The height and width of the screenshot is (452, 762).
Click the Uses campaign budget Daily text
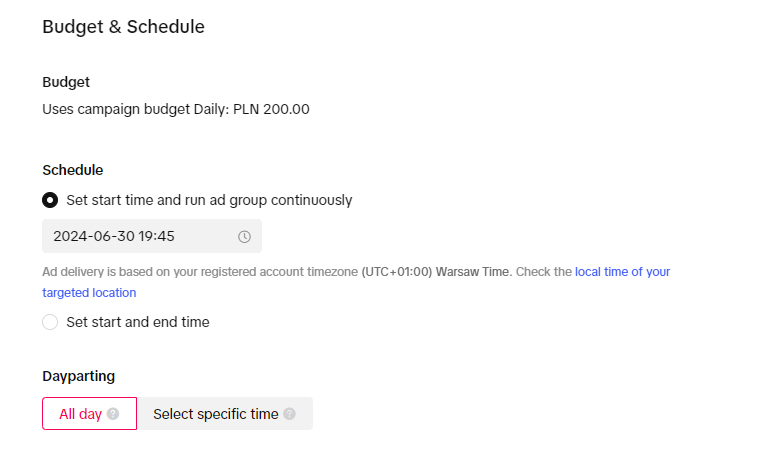coord(136,109)
